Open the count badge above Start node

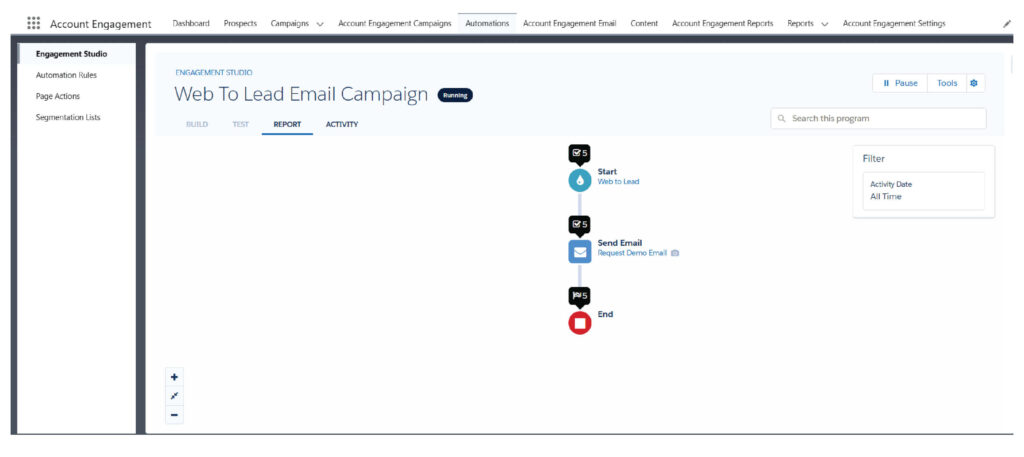click(579, 153)
